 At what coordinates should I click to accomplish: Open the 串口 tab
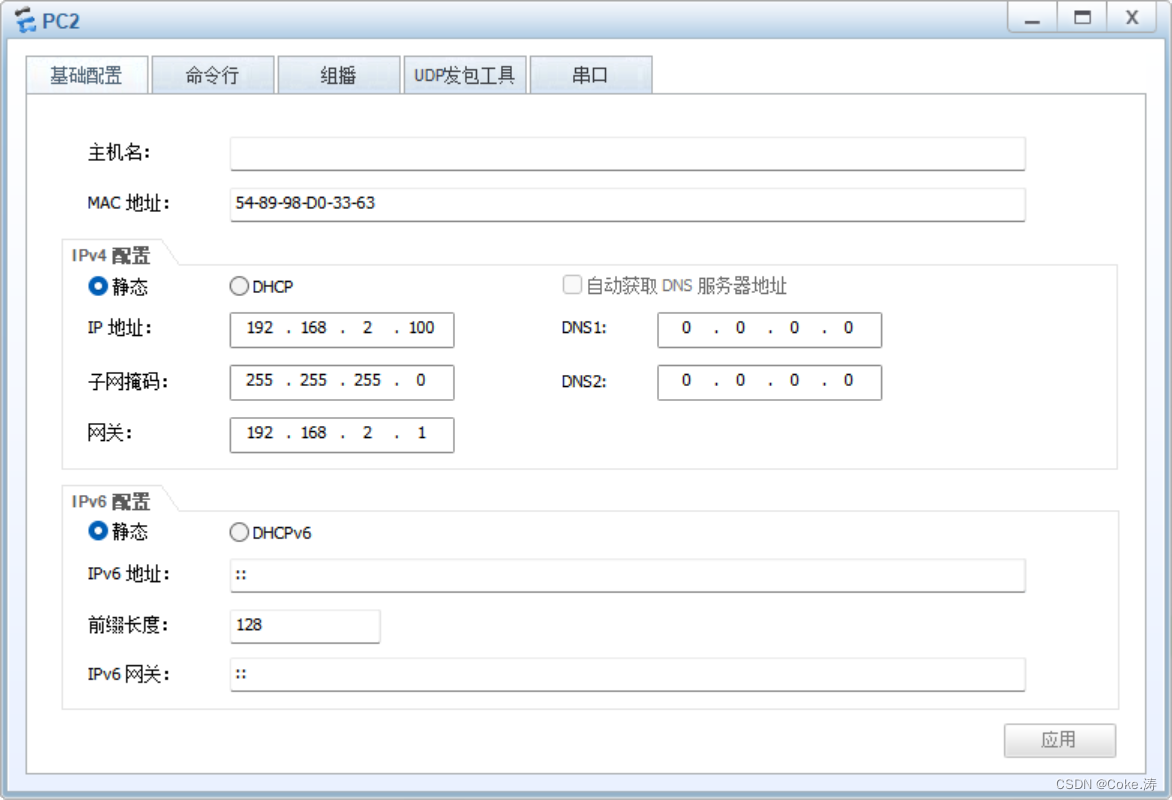pyautogui.click(x=591, y=74)
